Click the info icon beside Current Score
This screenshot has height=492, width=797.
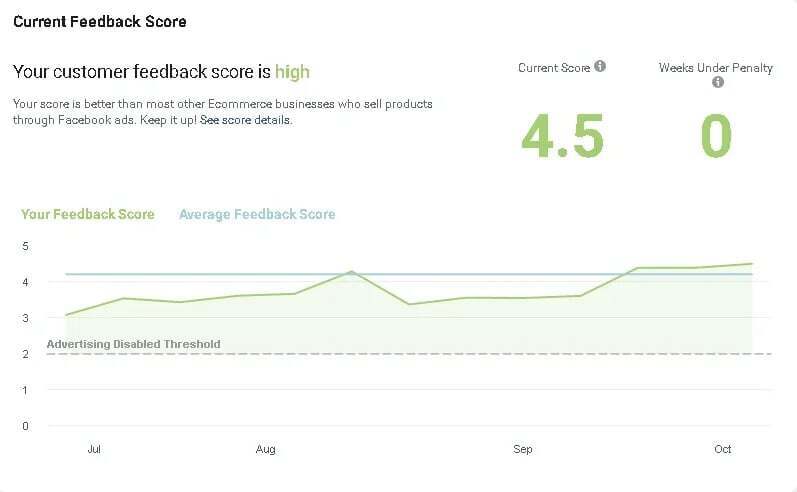click(x=600, y=67)
